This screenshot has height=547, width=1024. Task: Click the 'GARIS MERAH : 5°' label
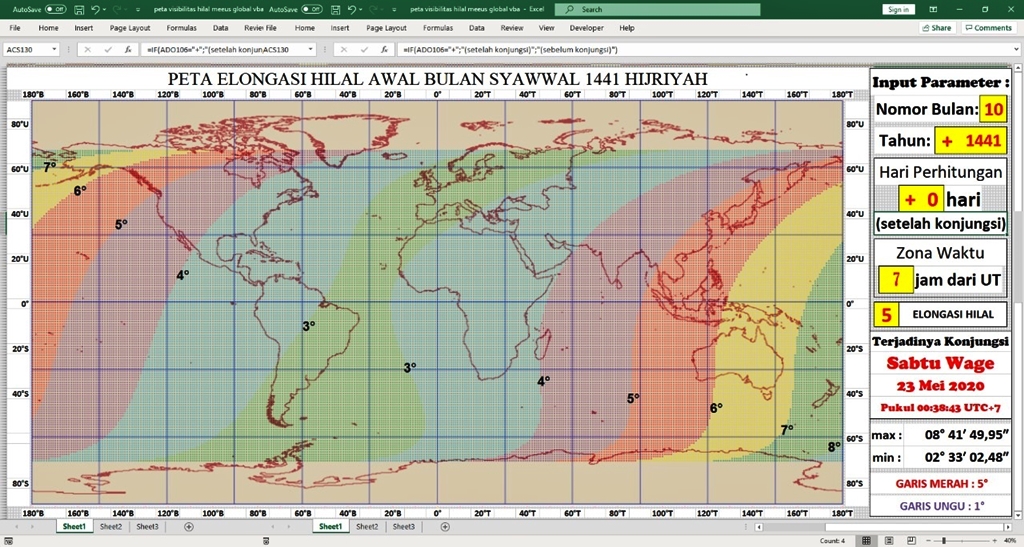[941, 484]
